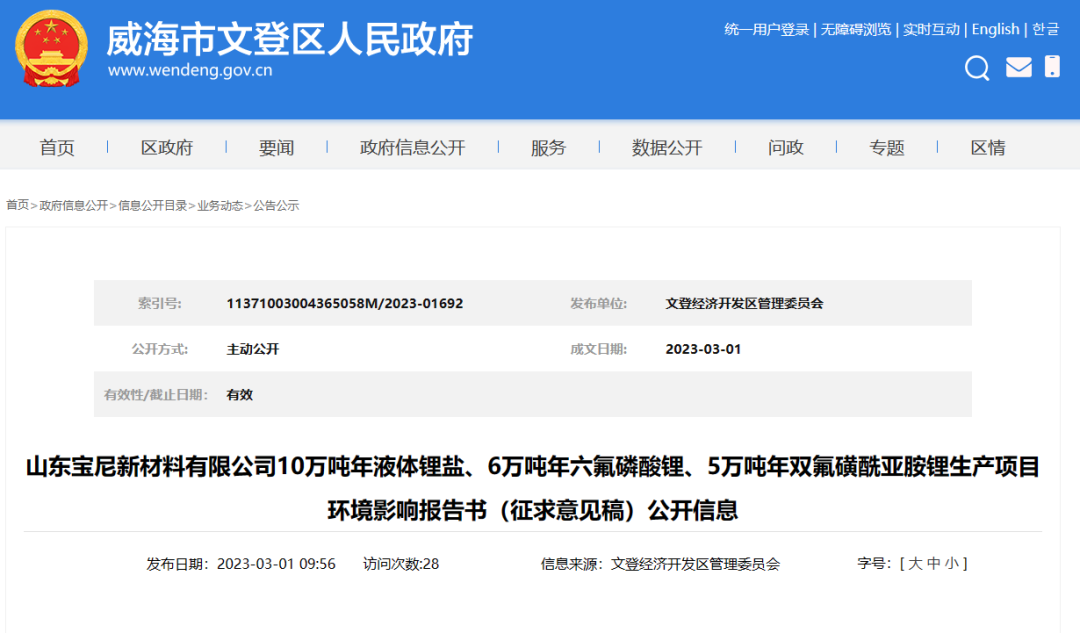The image size is (1080, 633).
Task: Open the mobile phone version icon
Action: (1052, 67)
